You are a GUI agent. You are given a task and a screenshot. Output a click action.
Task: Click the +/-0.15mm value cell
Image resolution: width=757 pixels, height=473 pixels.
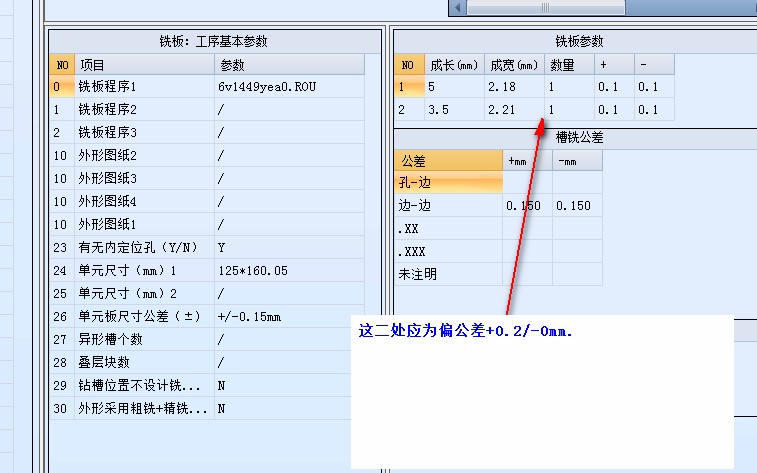pyautogui.click(x=289, y=317)
